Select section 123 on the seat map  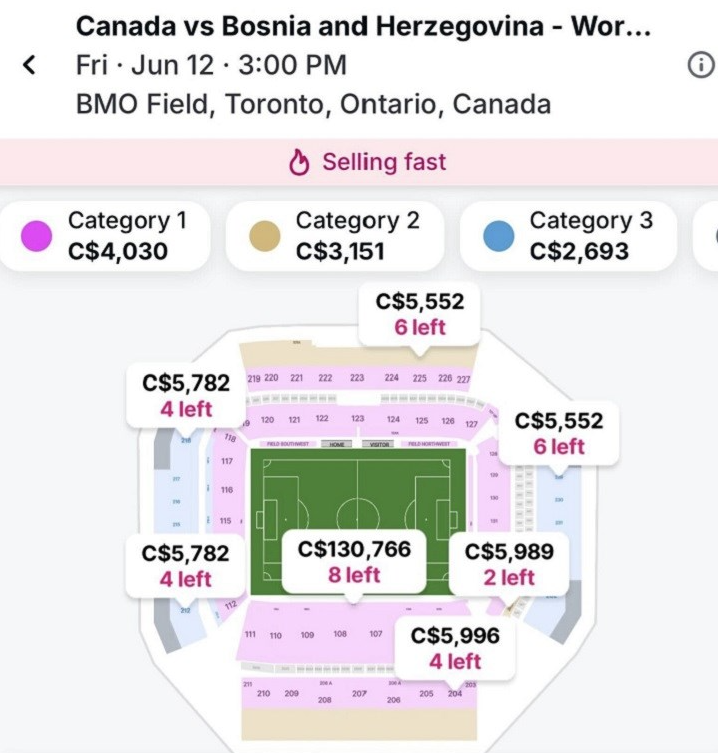(357, 419)
